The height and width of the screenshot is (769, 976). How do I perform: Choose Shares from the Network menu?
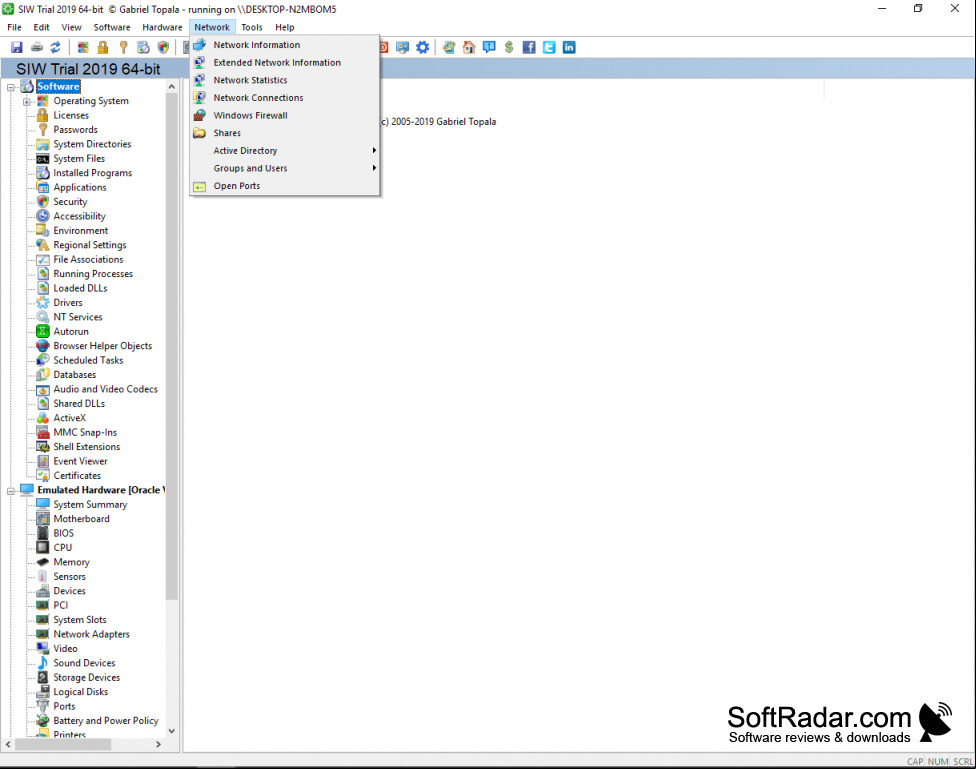(284, 133)
